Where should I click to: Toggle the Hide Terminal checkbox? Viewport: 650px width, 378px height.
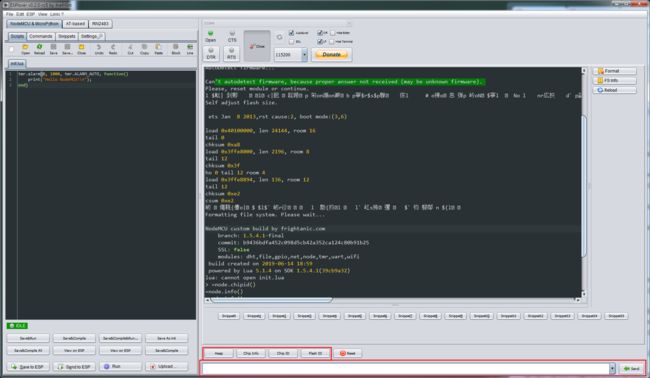pyautogui.click(x=332, y=41)
